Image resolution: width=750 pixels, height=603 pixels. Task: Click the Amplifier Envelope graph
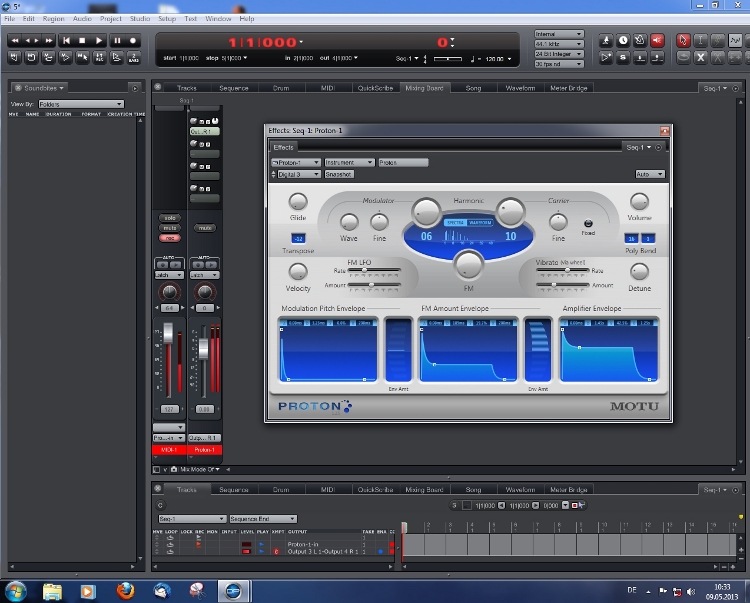coord(609,350)
